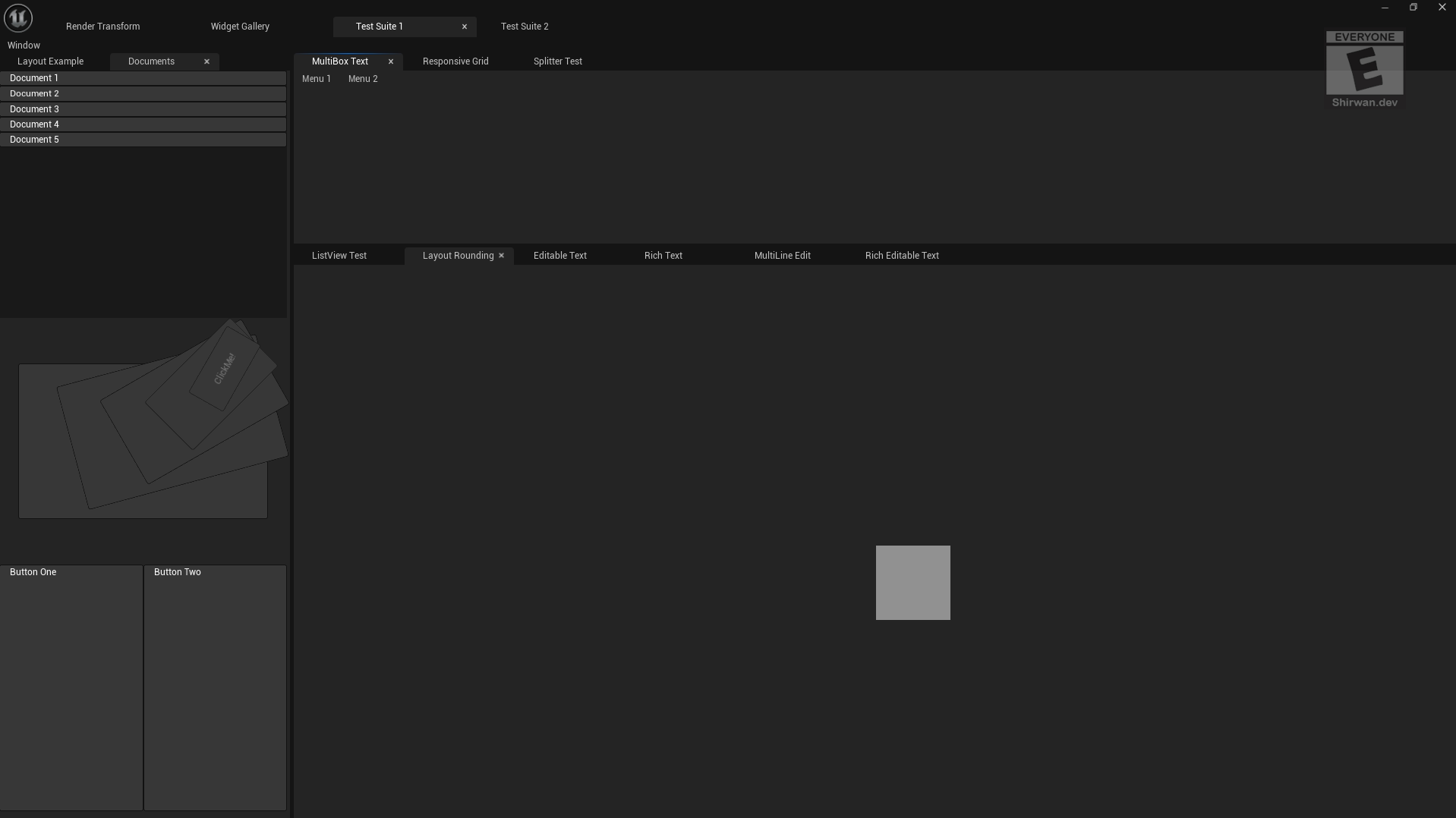Open Document 3
The image size is (1456, 818).
pyautogui.click(x=143, y=109)
